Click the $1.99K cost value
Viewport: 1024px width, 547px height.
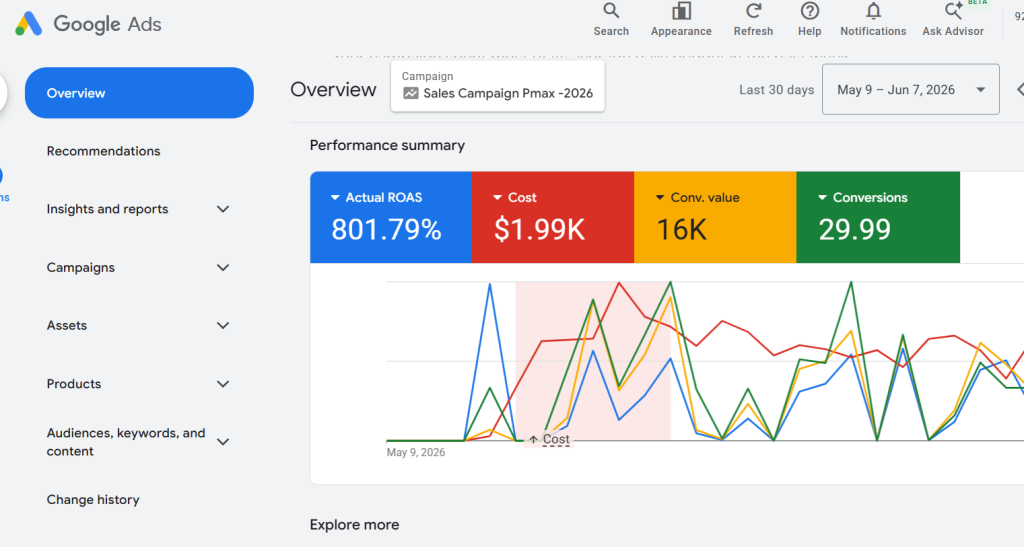539,230
